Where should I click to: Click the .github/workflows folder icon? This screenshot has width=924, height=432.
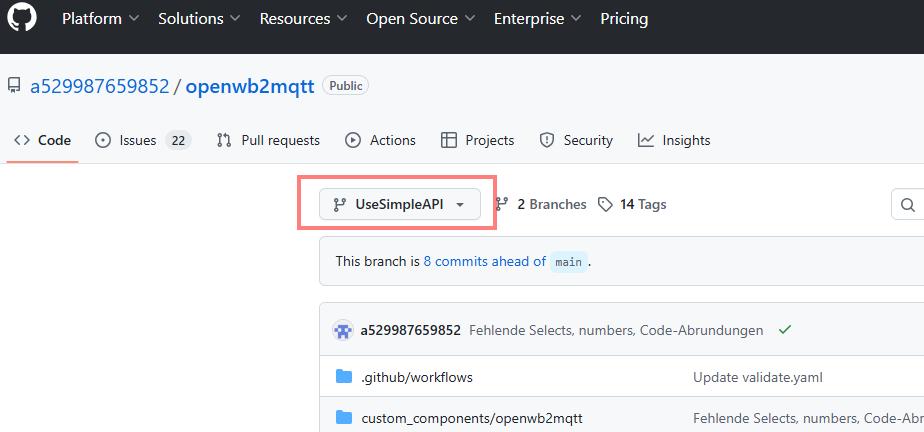click(344, 377)
